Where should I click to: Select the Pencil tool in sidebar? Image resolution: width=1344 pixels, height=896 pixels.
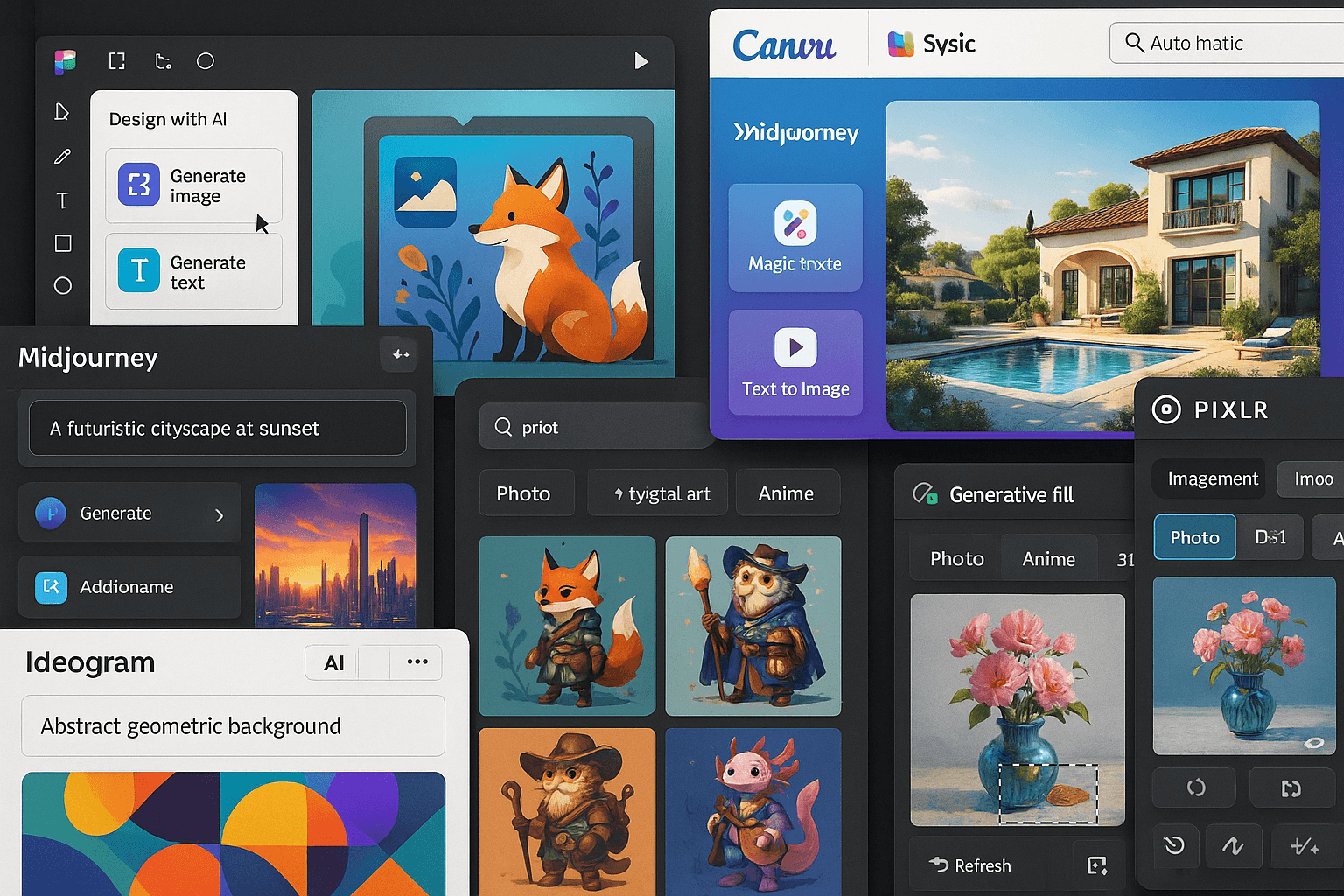[x=62, y=157]
